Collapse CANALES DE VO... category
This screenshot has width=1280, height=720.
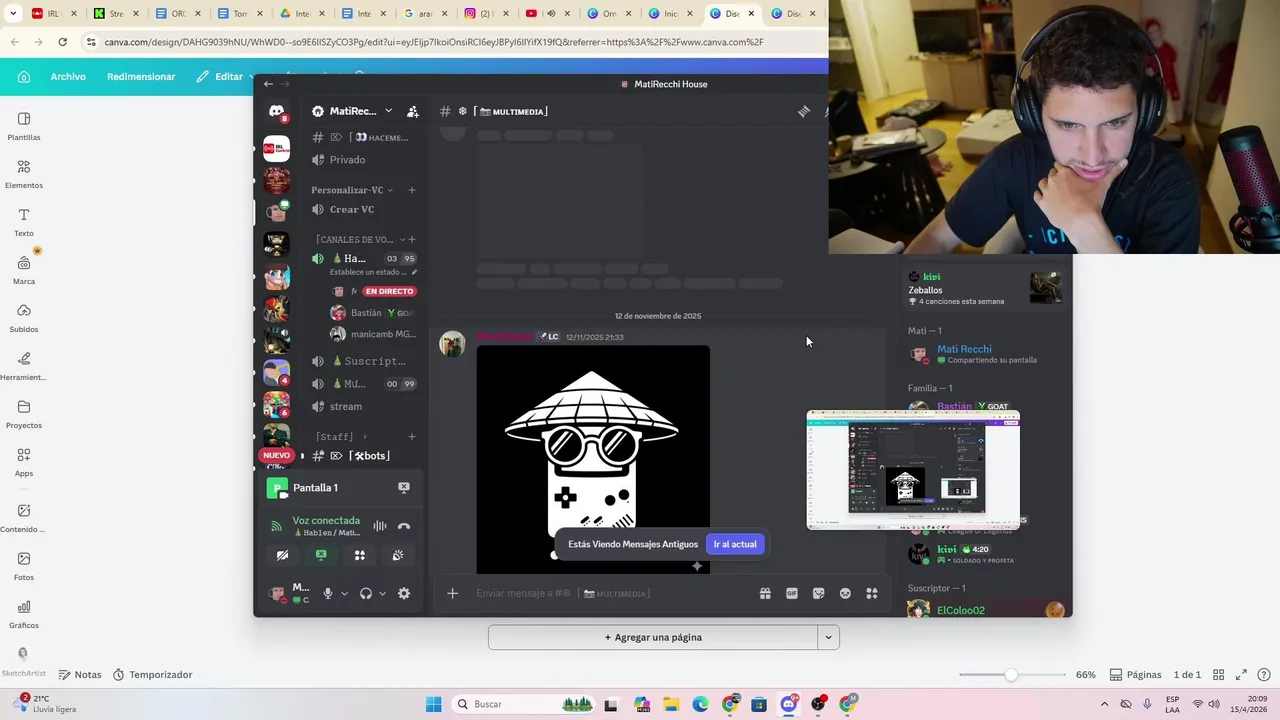tap(360, 239)
